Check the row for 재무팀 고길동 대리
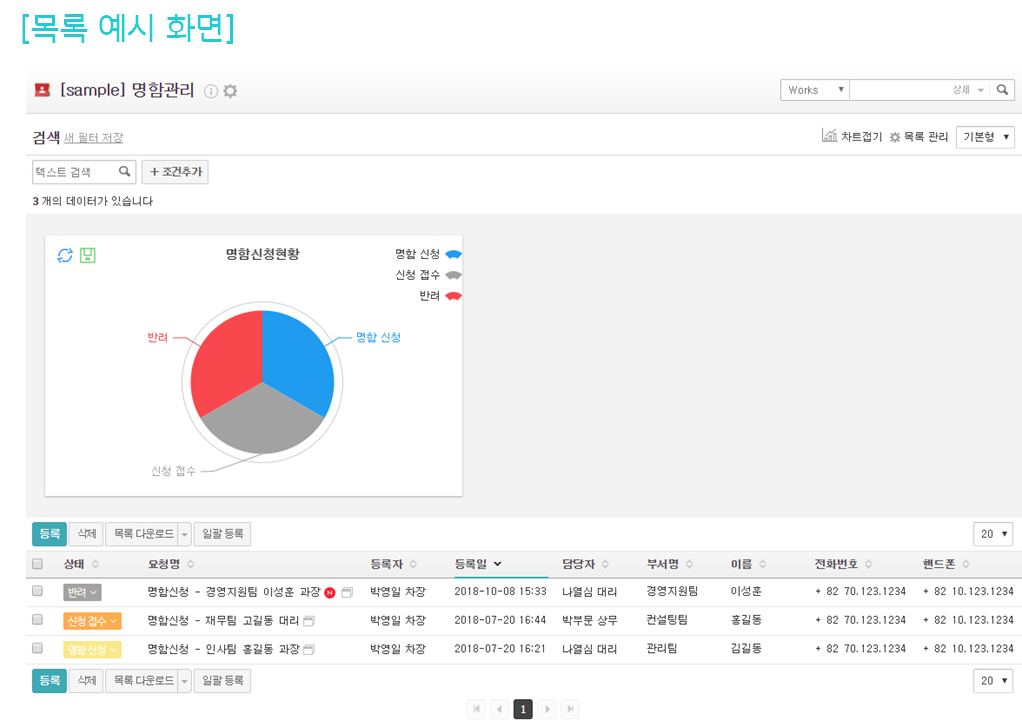 [38, 620]
